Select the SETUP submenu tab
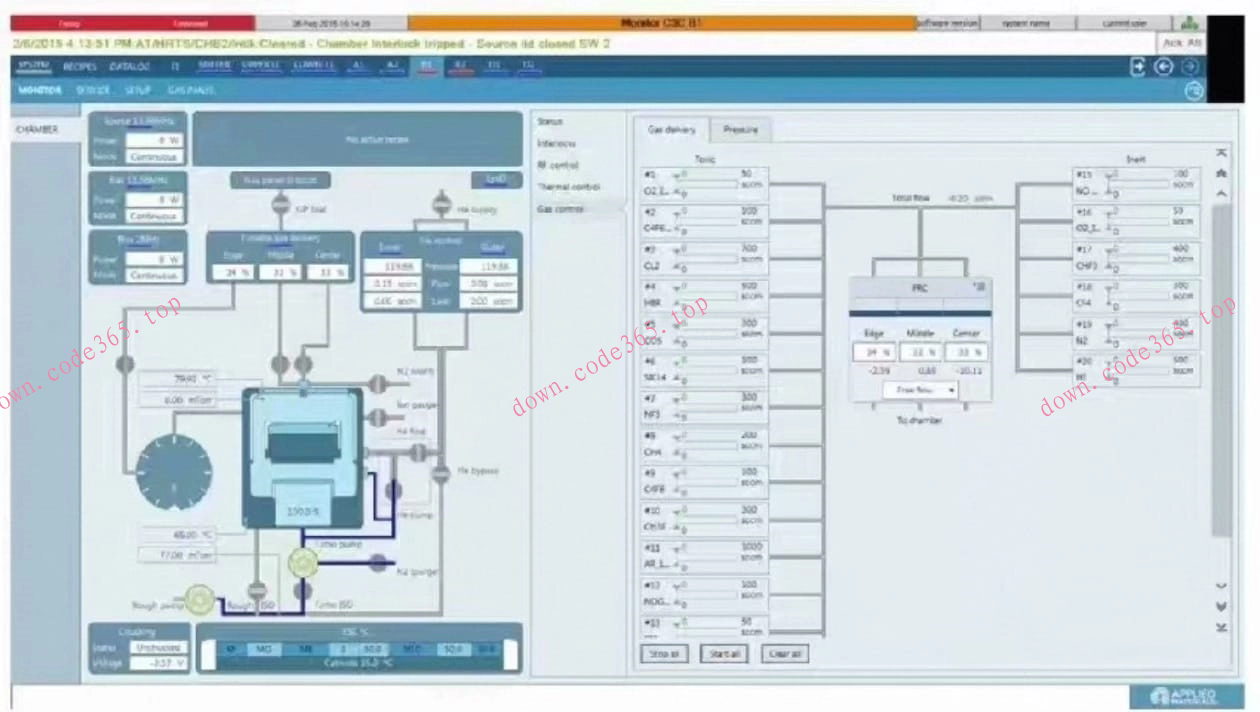The image size is (1260, 712). pos(138,90)
